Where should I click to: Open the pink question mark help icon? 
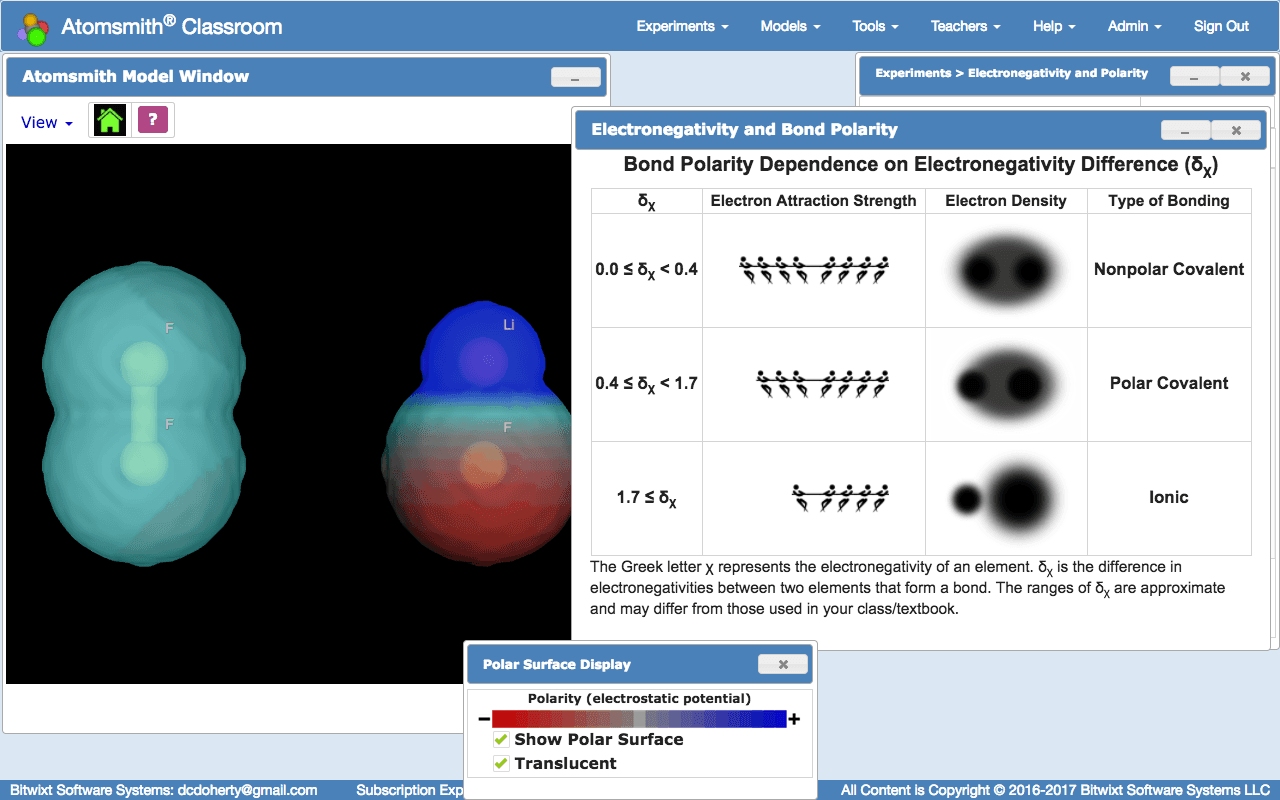click(152, 120)
